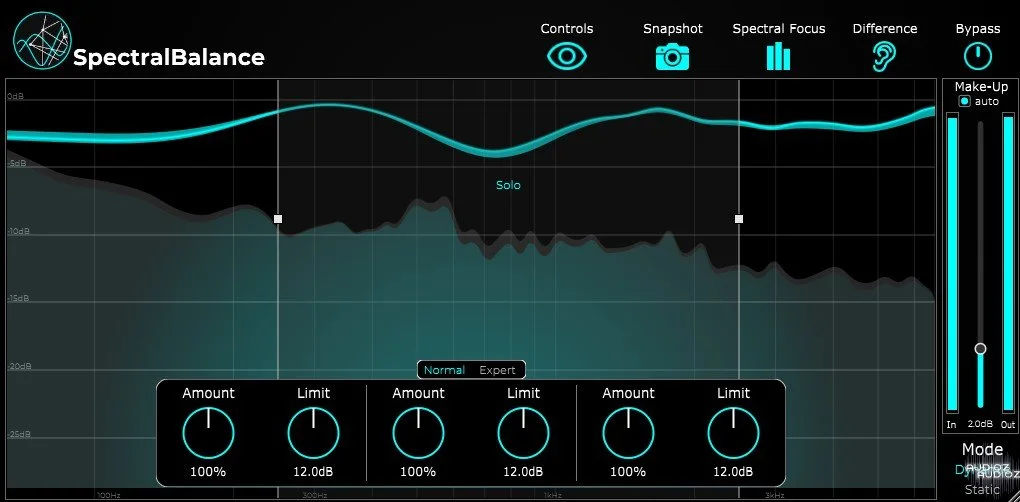This screenshot has height=502, width=1020.
Task: Click the Make-Up label
Action: [x=981, y=87]
